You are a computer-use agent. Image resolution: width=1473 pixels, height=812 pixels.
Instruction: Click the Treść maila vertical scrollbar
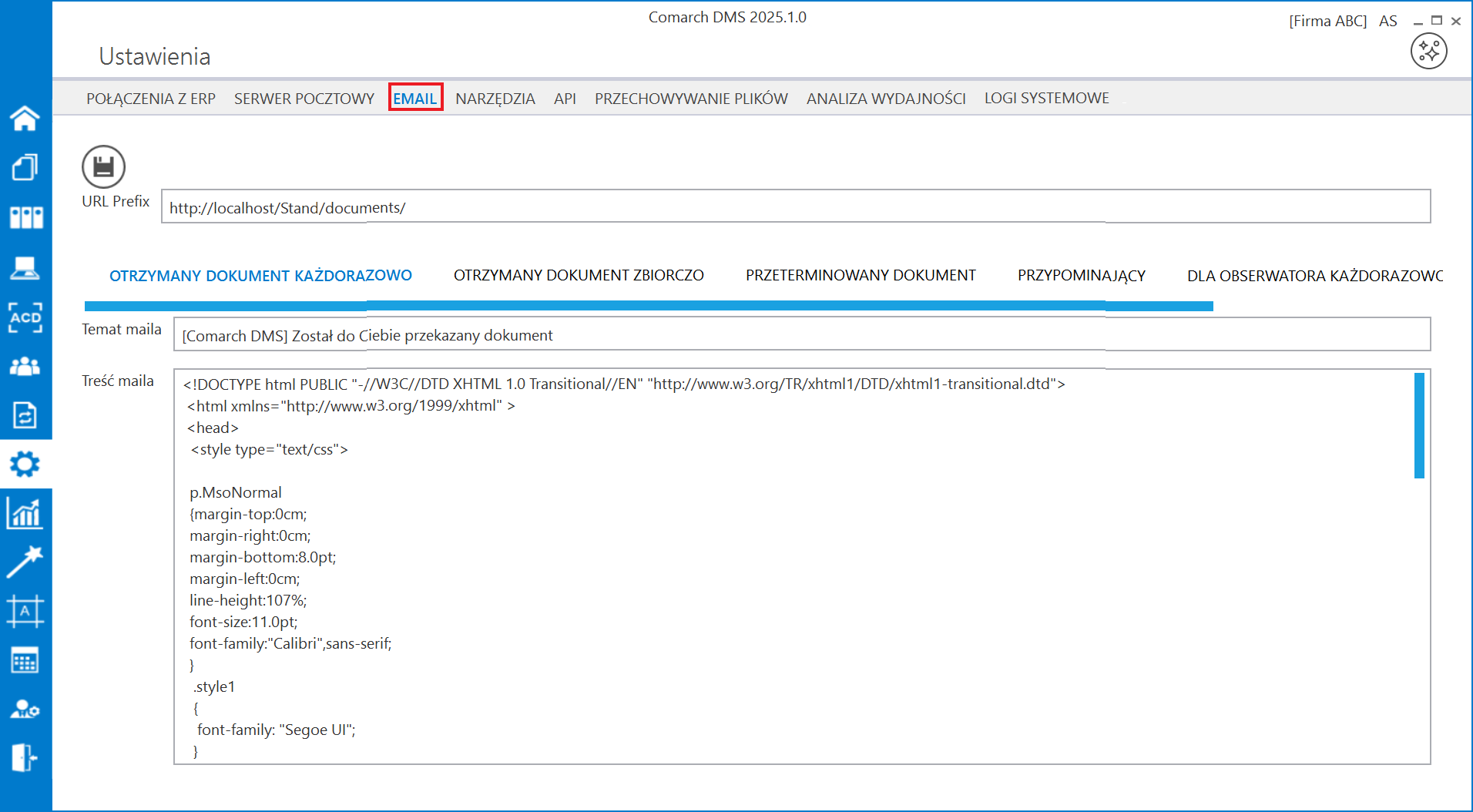point(1419,425)
